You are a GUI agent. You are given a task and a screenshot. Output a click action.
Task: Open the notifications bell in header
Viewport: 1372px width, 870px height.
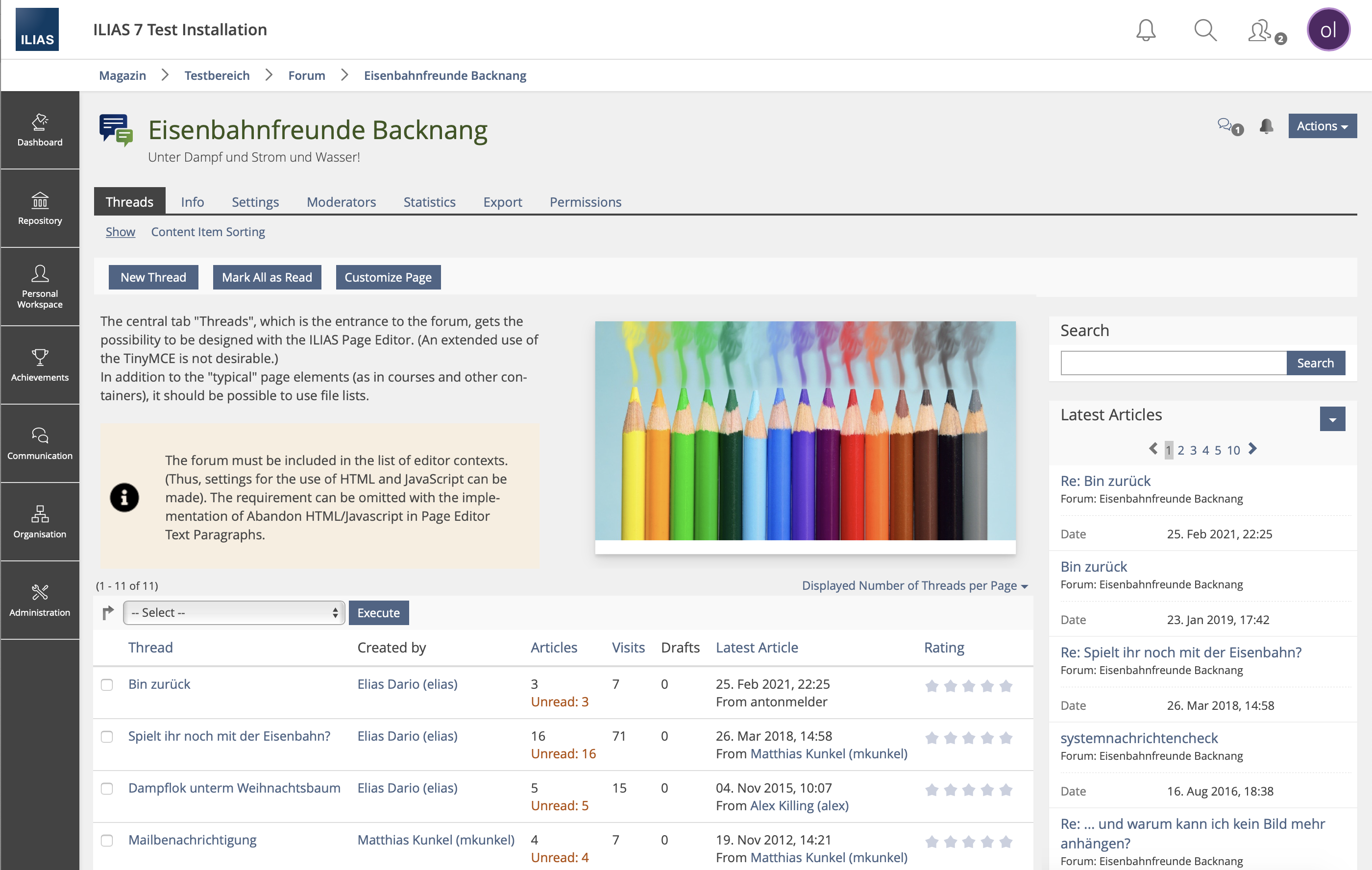tap(1145, 29)
